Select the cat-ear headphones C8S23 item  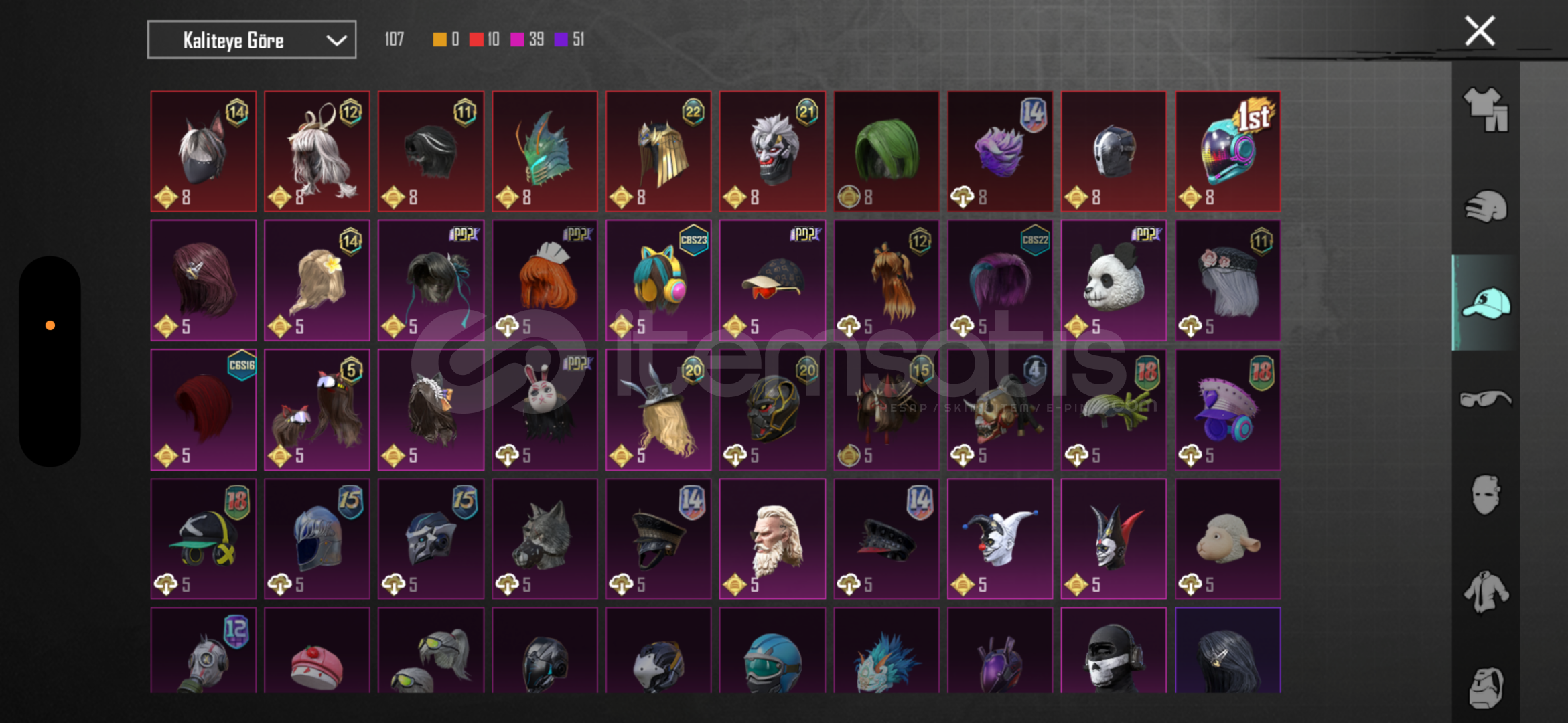click(x=658, y=280)
